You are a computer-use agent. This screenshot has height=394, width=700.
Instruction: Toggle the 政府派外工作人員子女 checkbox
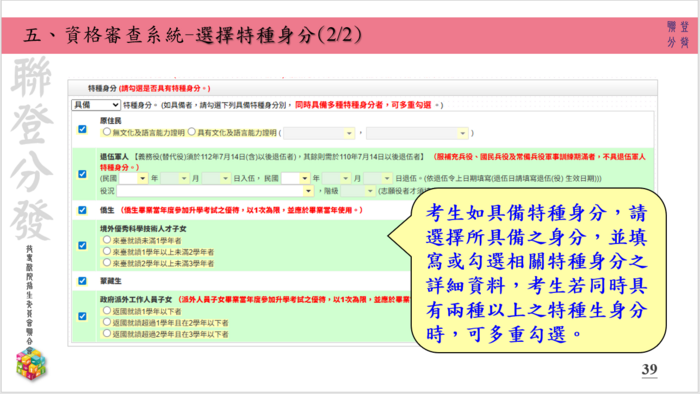coord(82,316)
